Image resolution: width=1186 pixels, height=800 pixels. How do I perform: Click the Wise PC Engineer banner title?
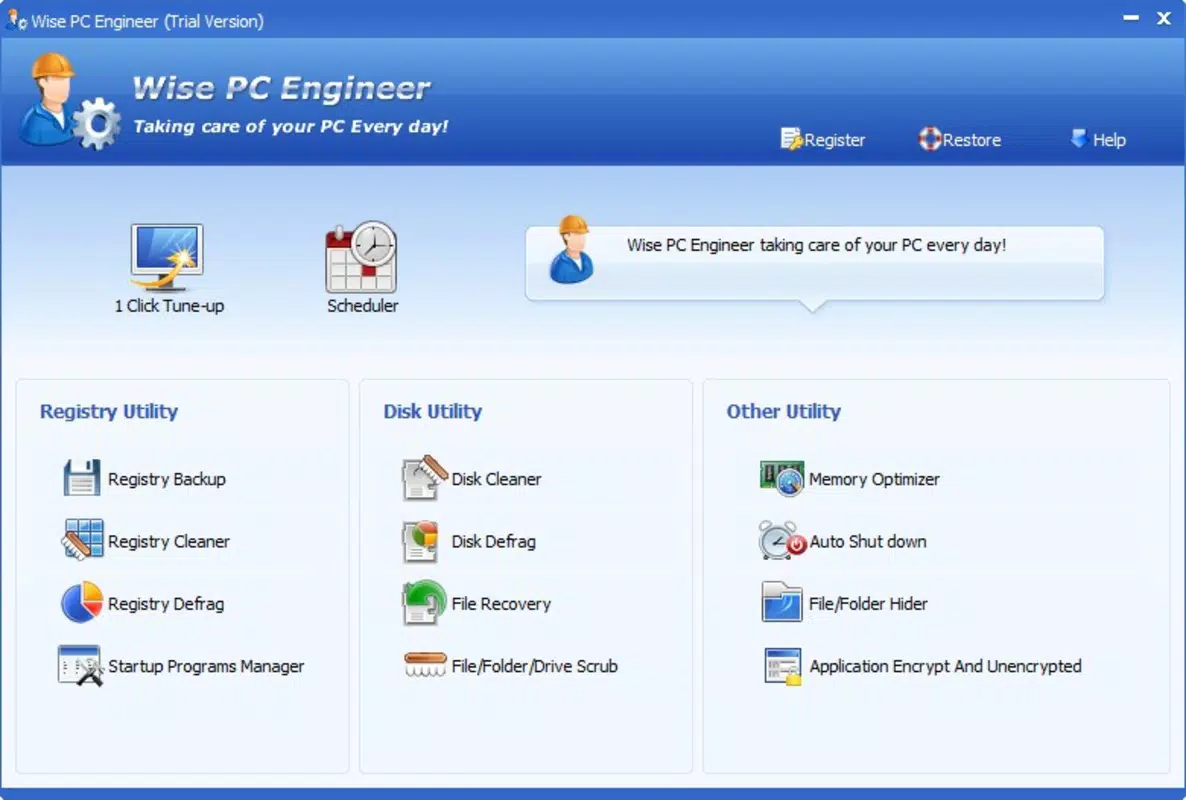[281, 88]
